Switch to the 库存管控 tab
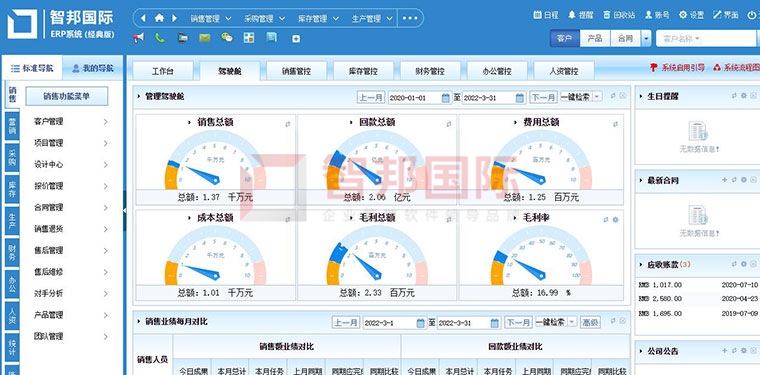 [363, 71]
